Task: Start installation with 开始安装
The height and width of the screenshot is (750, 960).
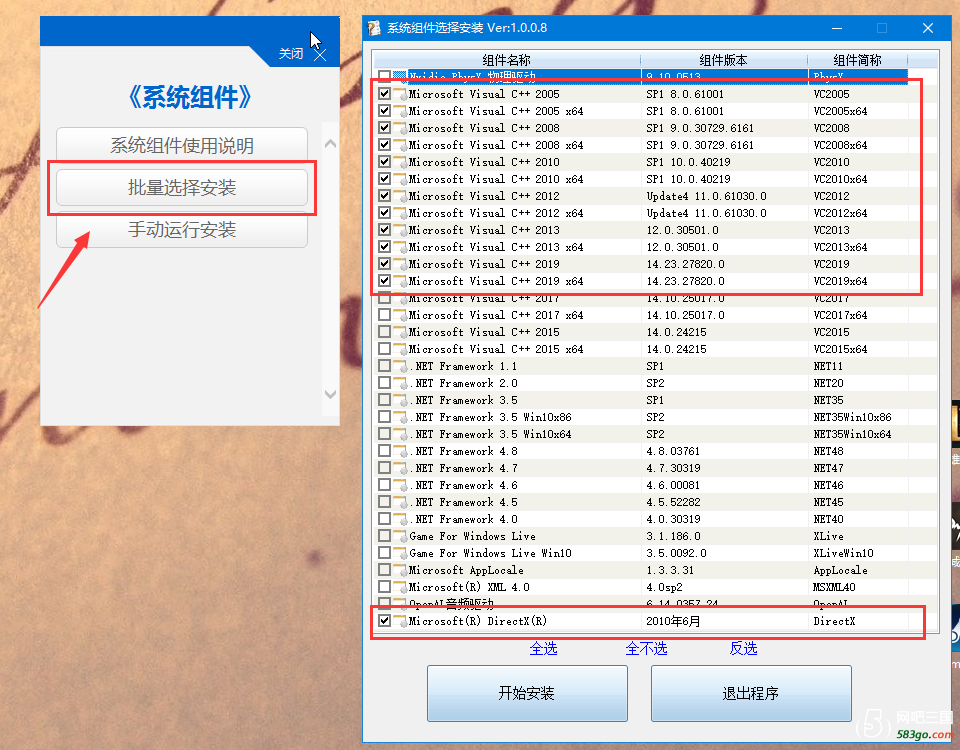Action: click(527, 693)
